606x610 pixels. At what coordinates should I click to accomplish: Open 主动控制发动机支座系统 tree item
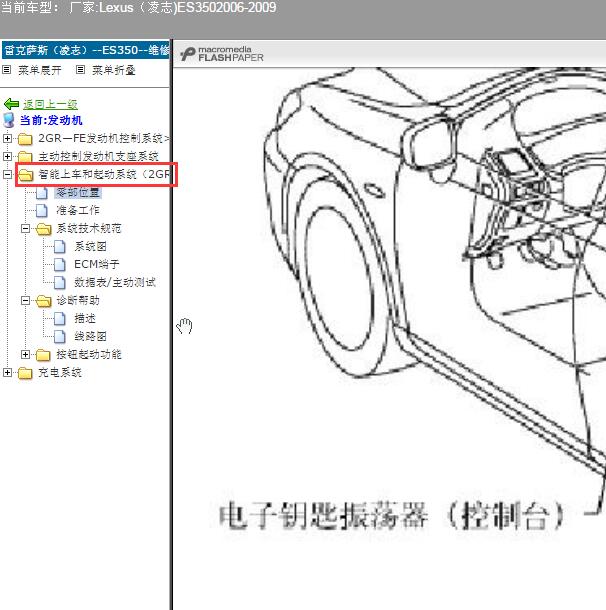click(98, 156)
